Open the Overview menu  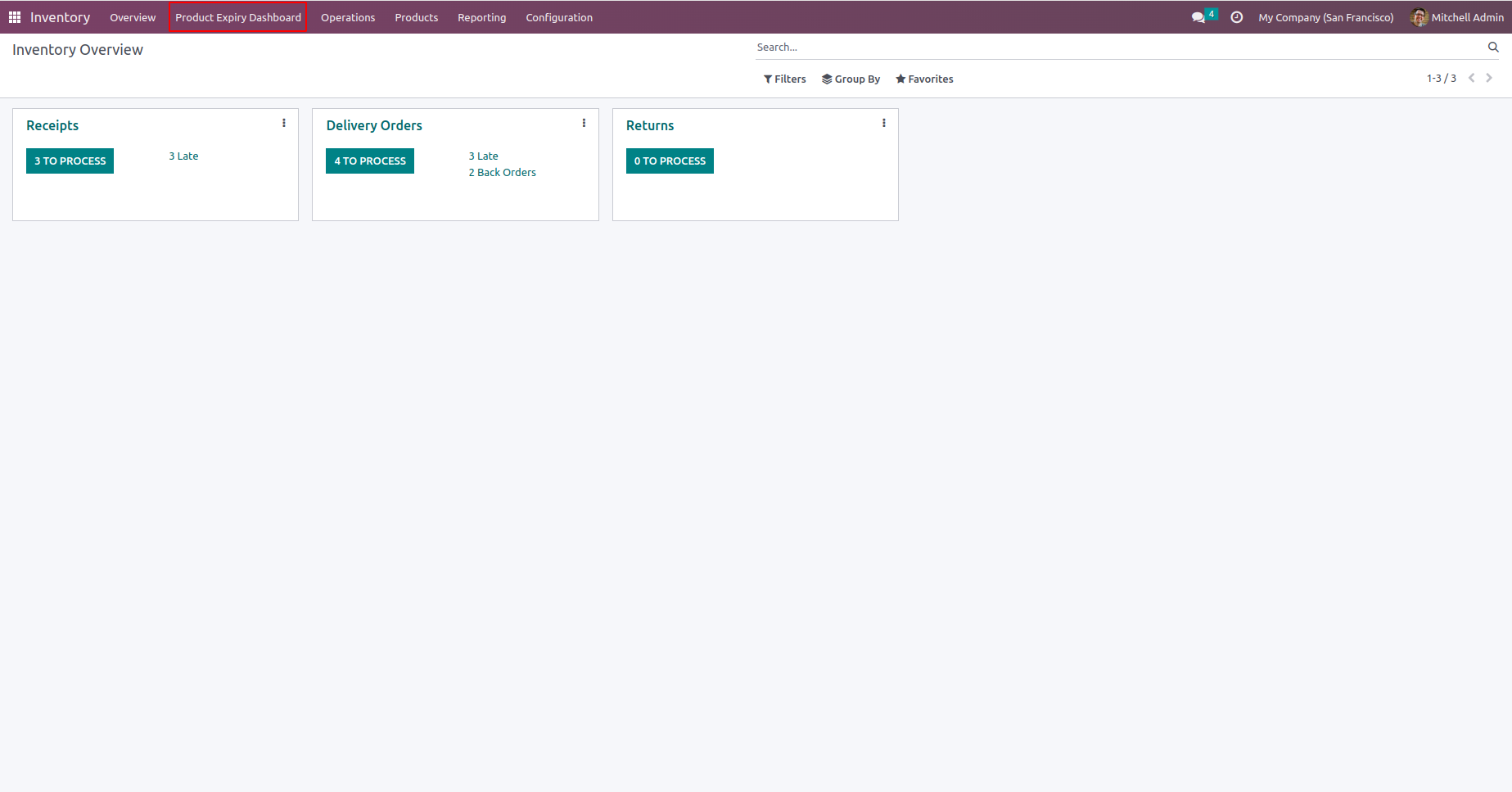[133, 17]
